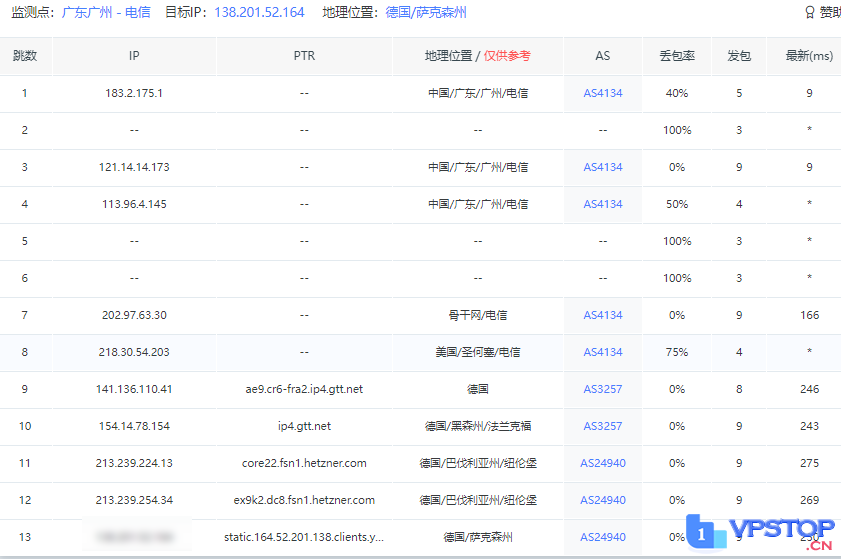This screenshot has width=841, height=559.
Task: Click the PTR column header
Action: click(x=304, y=56)
